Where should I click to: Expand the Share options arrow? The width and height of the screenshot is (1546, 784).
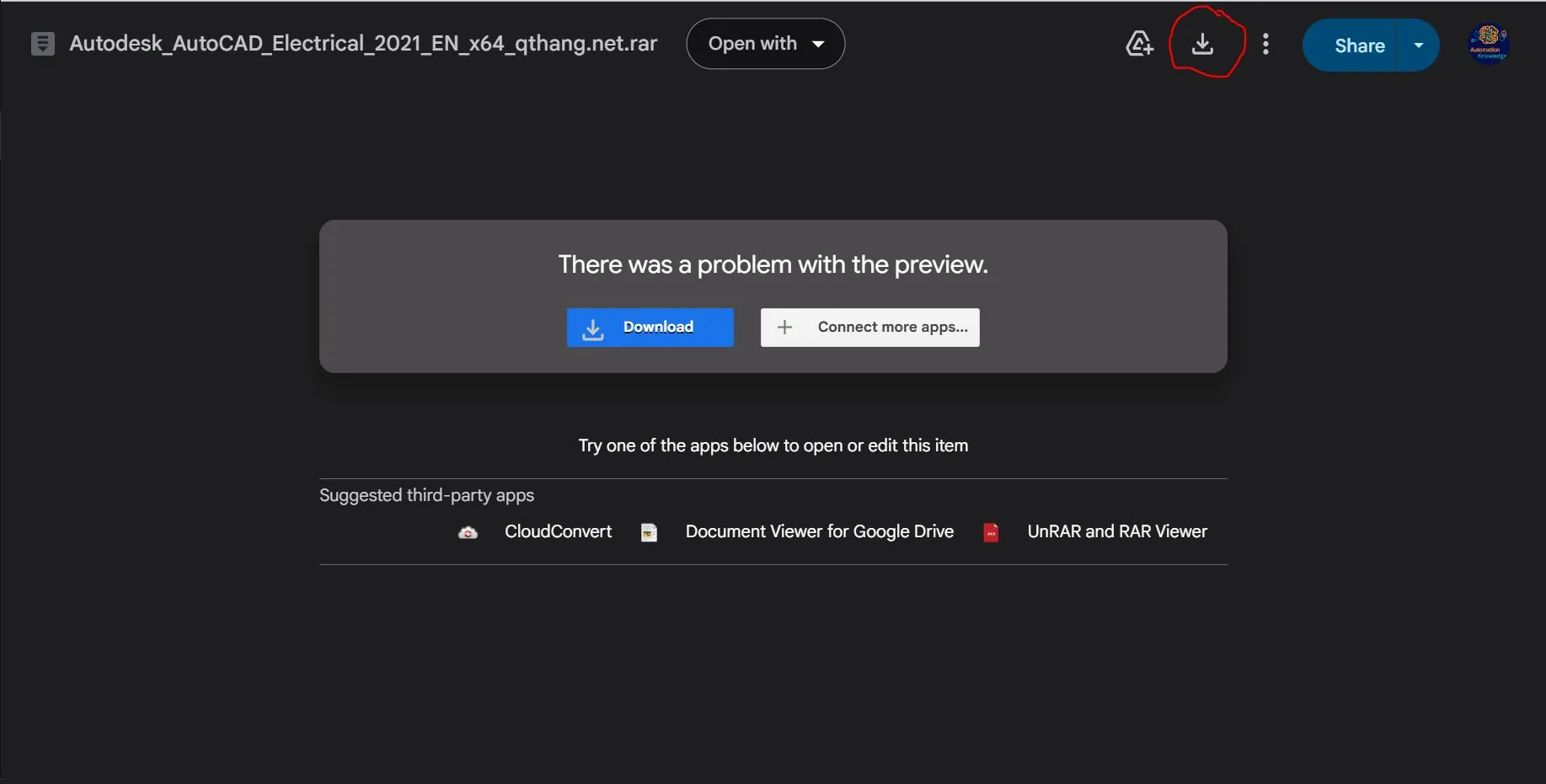[x=1419, y=45]
